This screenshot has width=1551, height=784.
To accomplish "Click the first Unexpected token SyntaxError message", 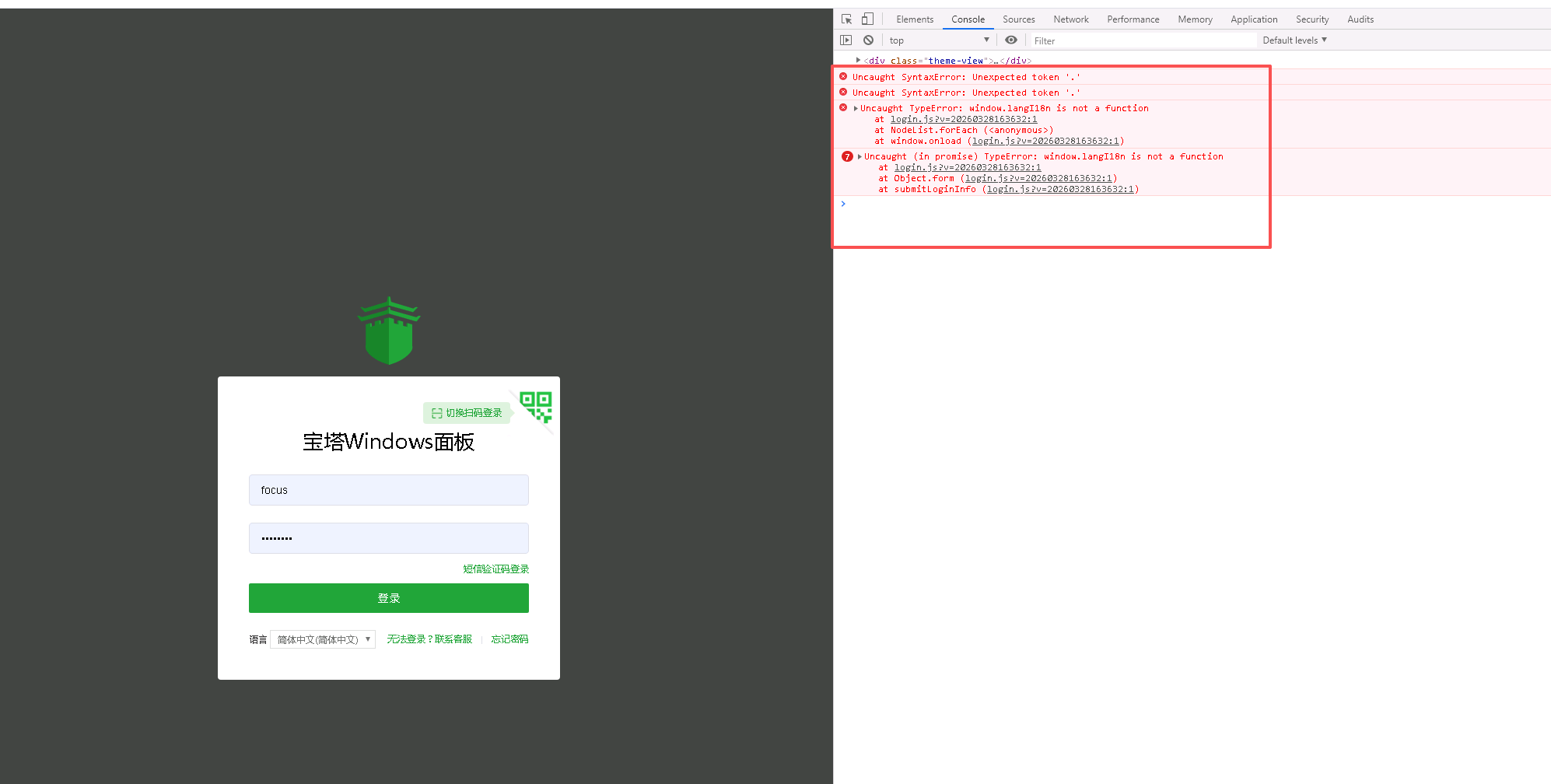I will (x=966, y=77).
